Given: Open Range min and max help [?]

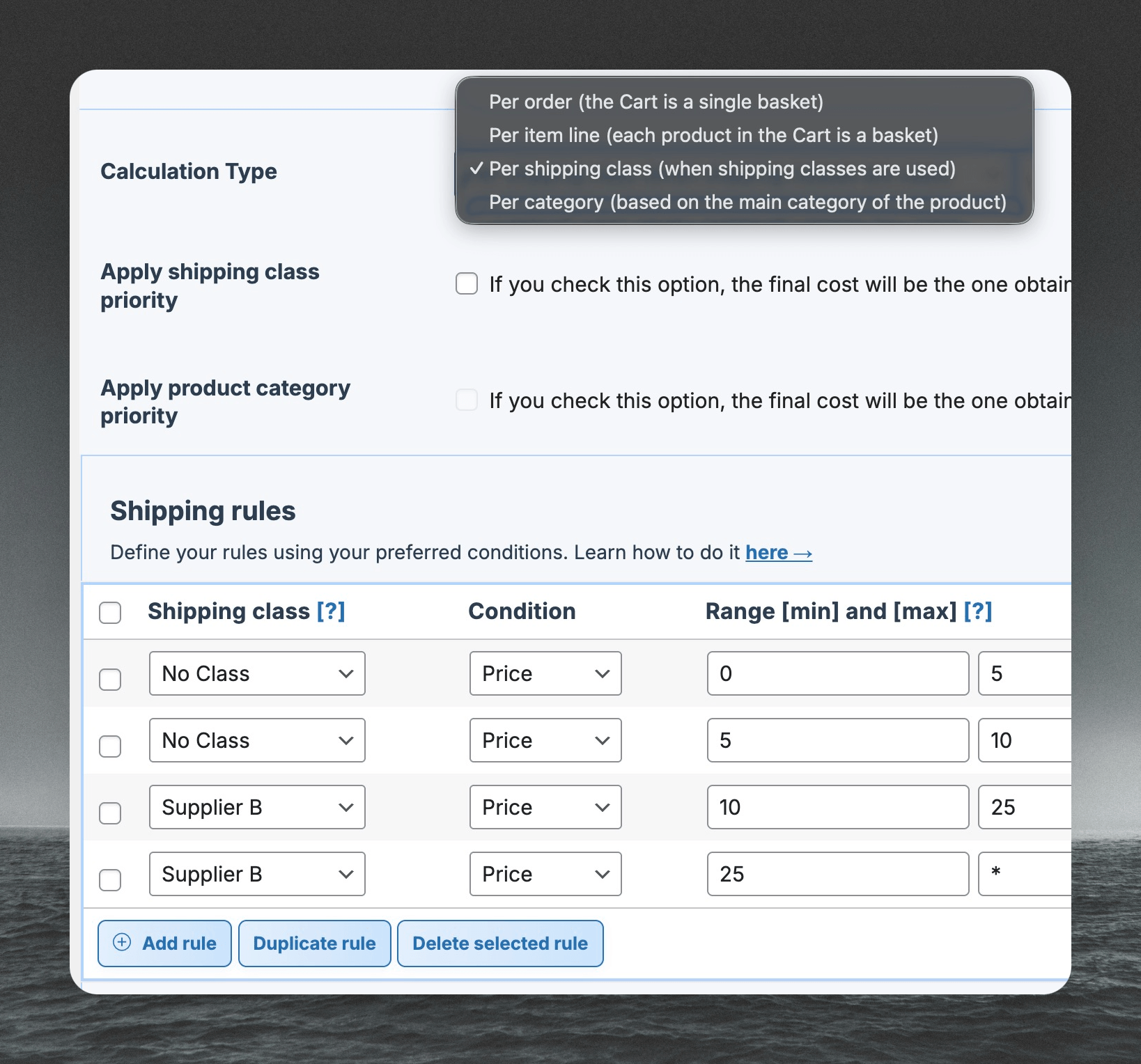Looking at the screenshot, I should point(978,611).
